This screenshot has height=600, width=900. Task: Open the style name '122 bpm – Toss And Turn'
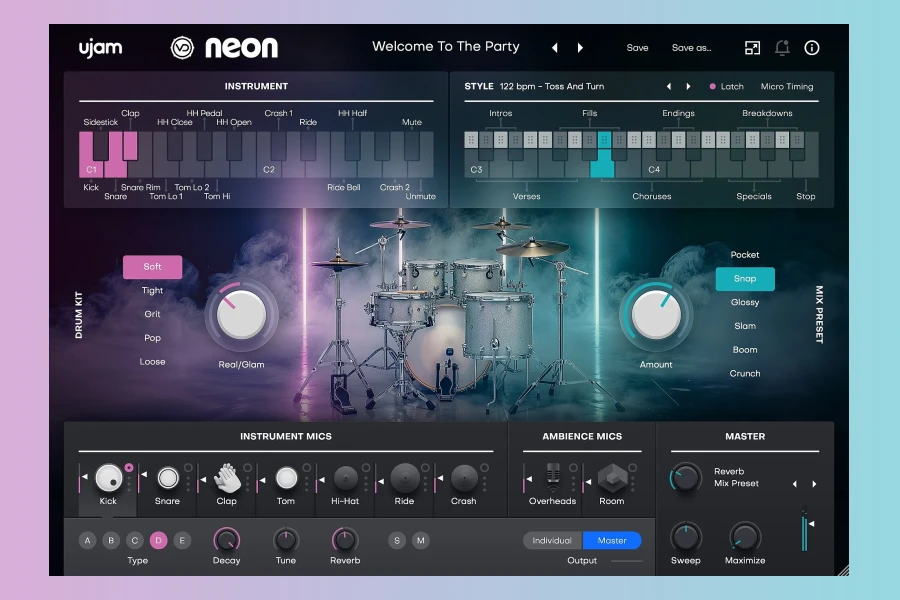[552, 87]
